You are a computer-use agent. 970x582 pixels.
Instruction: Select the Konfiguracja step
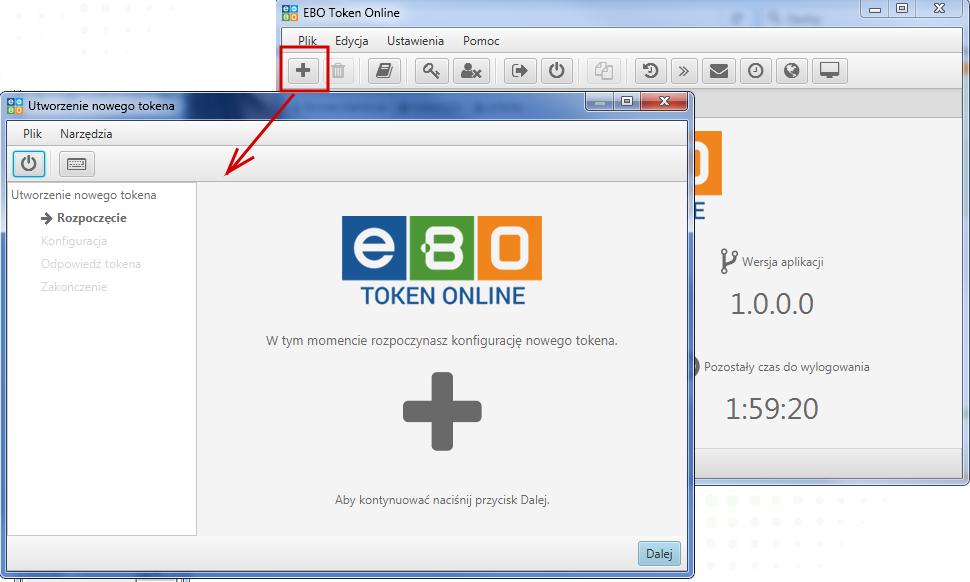[74, 241]
